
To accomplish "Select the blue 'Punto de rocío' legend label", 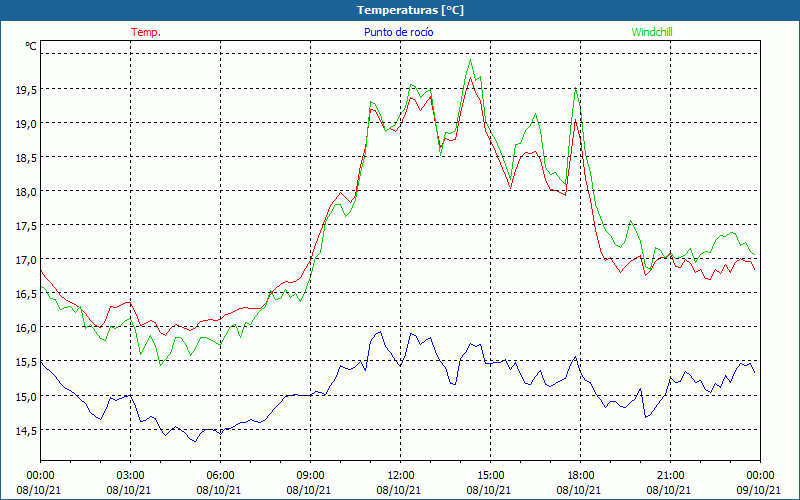I will (398, 32).
